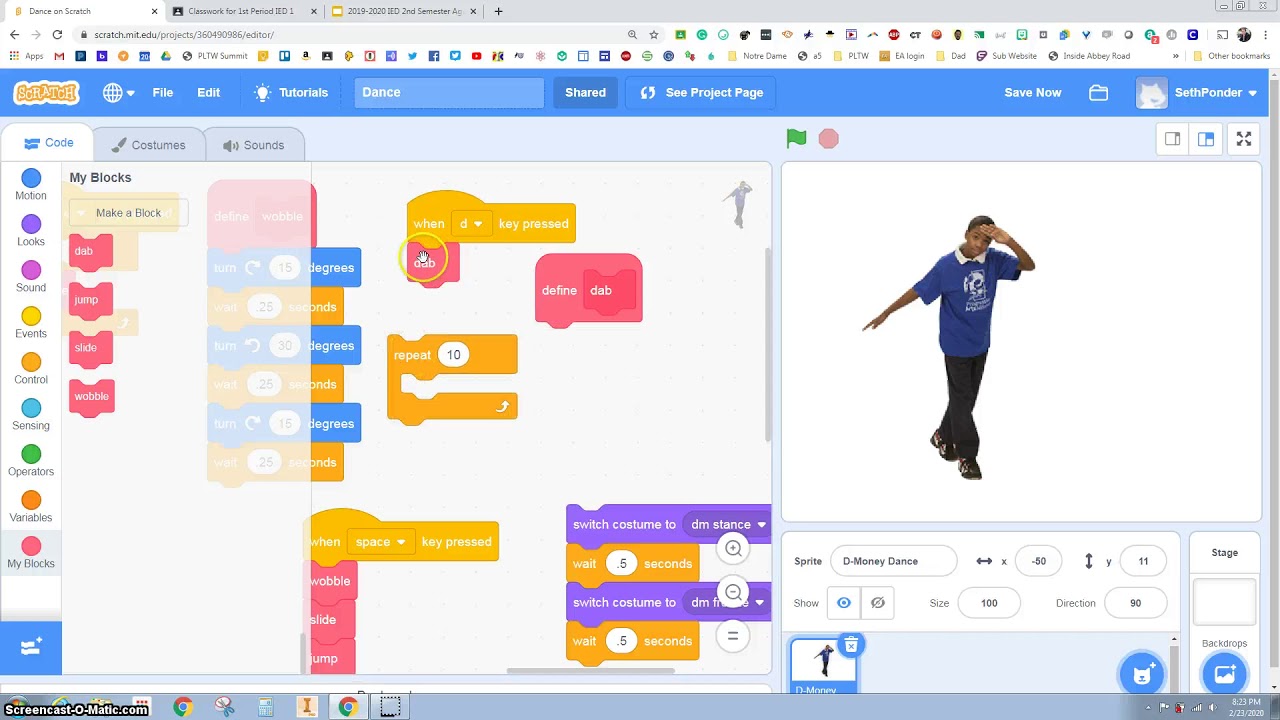
Task: Click the sprite Size field
Action: (989, 603)
